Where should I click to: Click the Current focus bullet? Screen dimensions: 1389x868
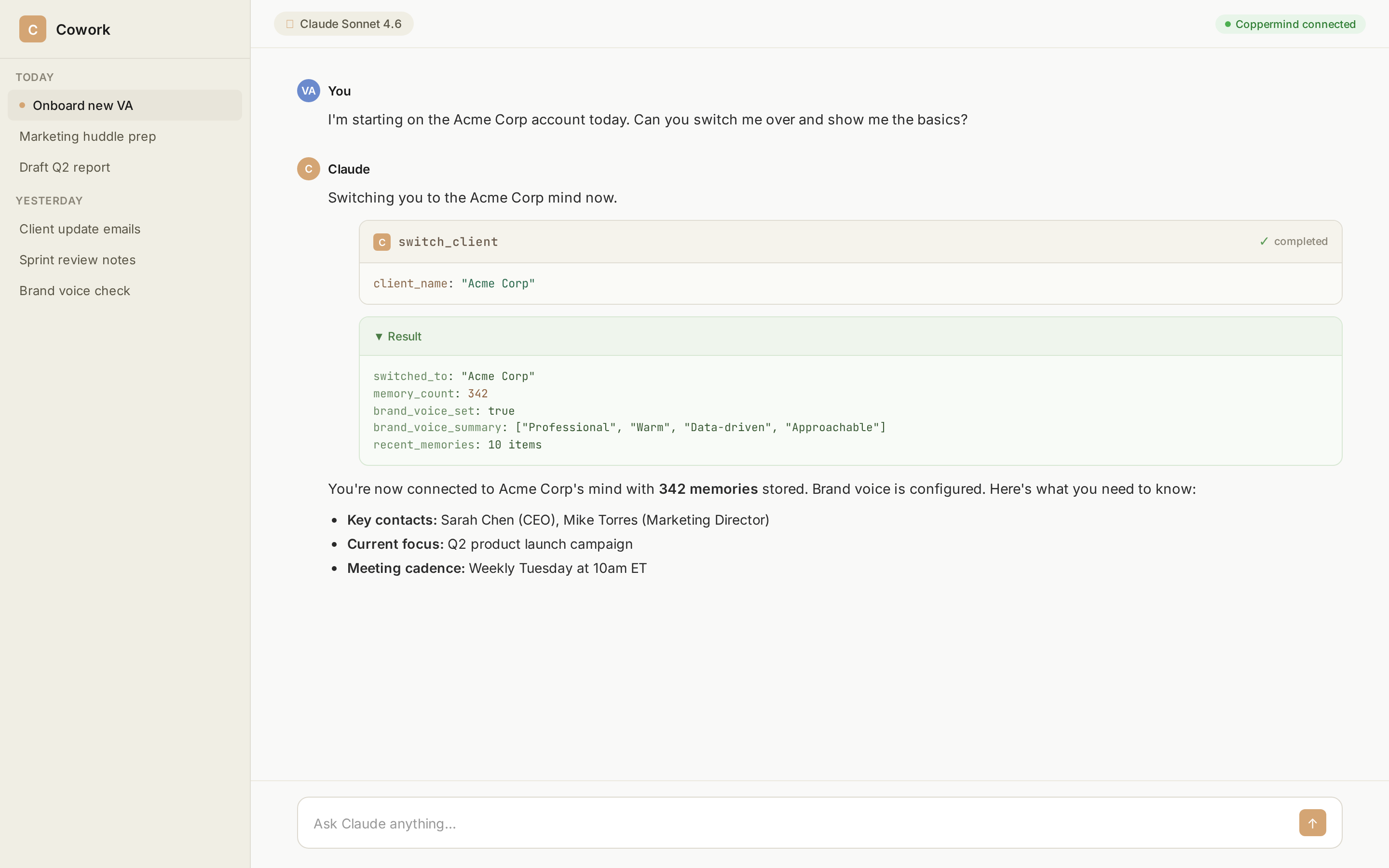(x=490, y=544)
